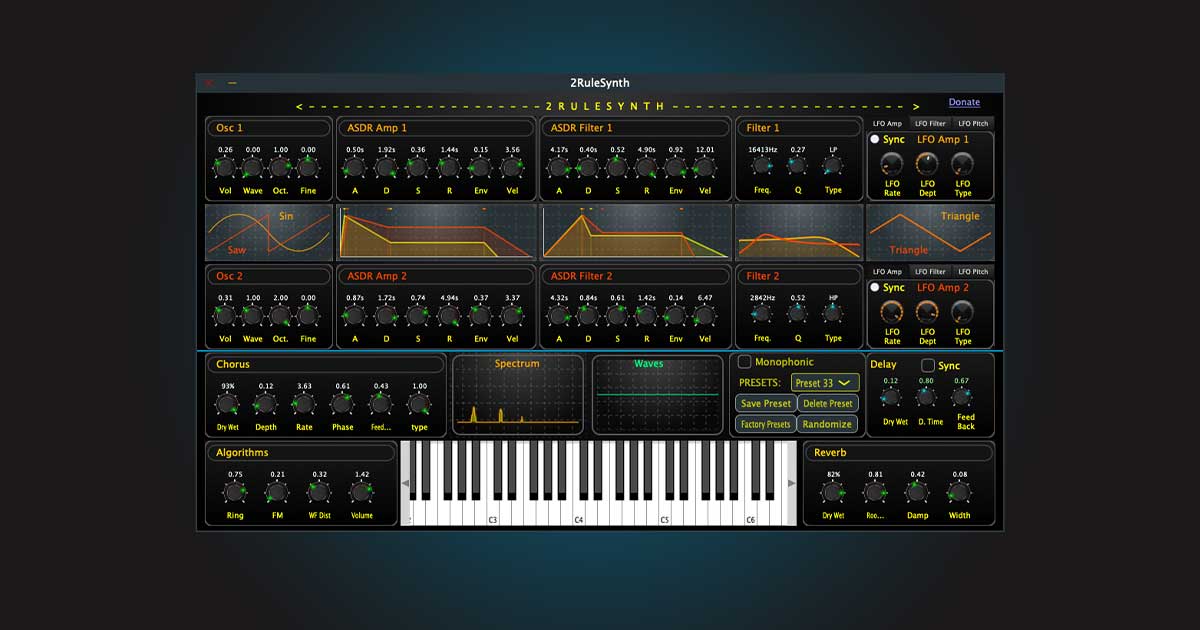The width and height of the screenshot is (1200, 630).
Task: Click ASDR Filter 1 sustain (S) knob
Action: pyautogui.click(x=618, y=167)
